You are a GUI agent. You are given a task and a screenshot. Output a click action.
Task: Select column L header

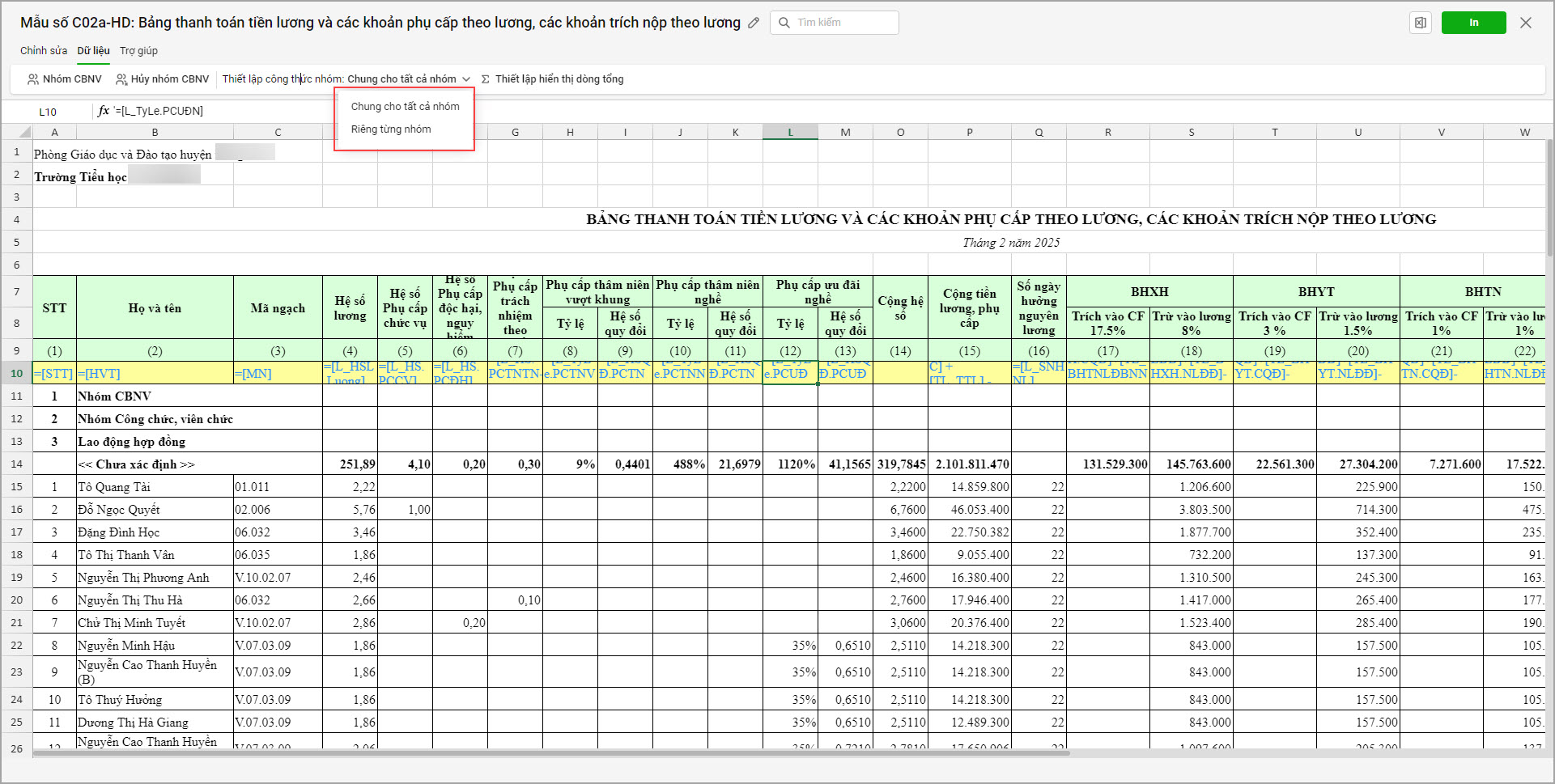(790, 132)
